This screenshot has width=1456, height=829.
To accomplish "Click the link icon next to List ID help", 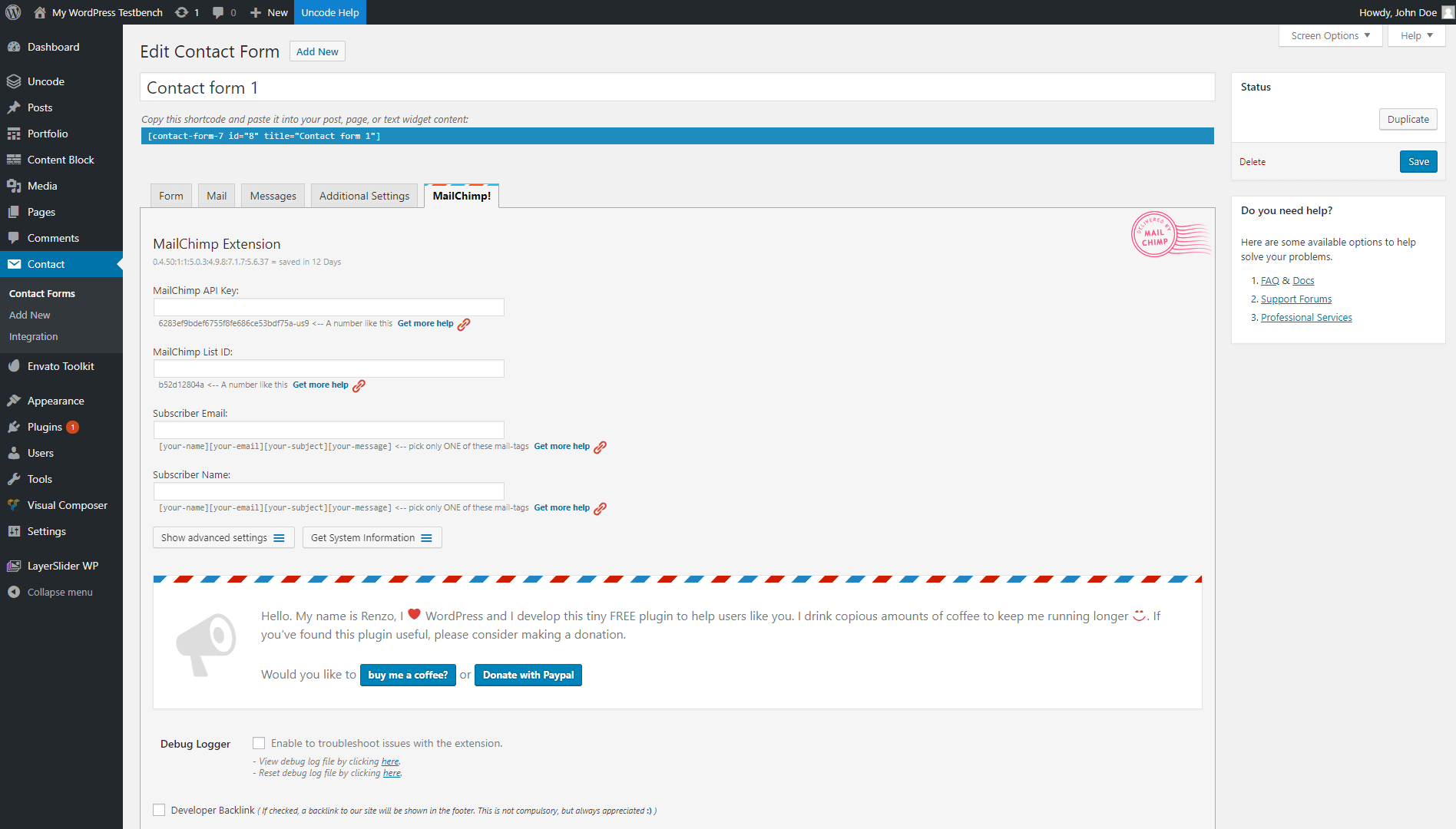I will tap(359, 386).
